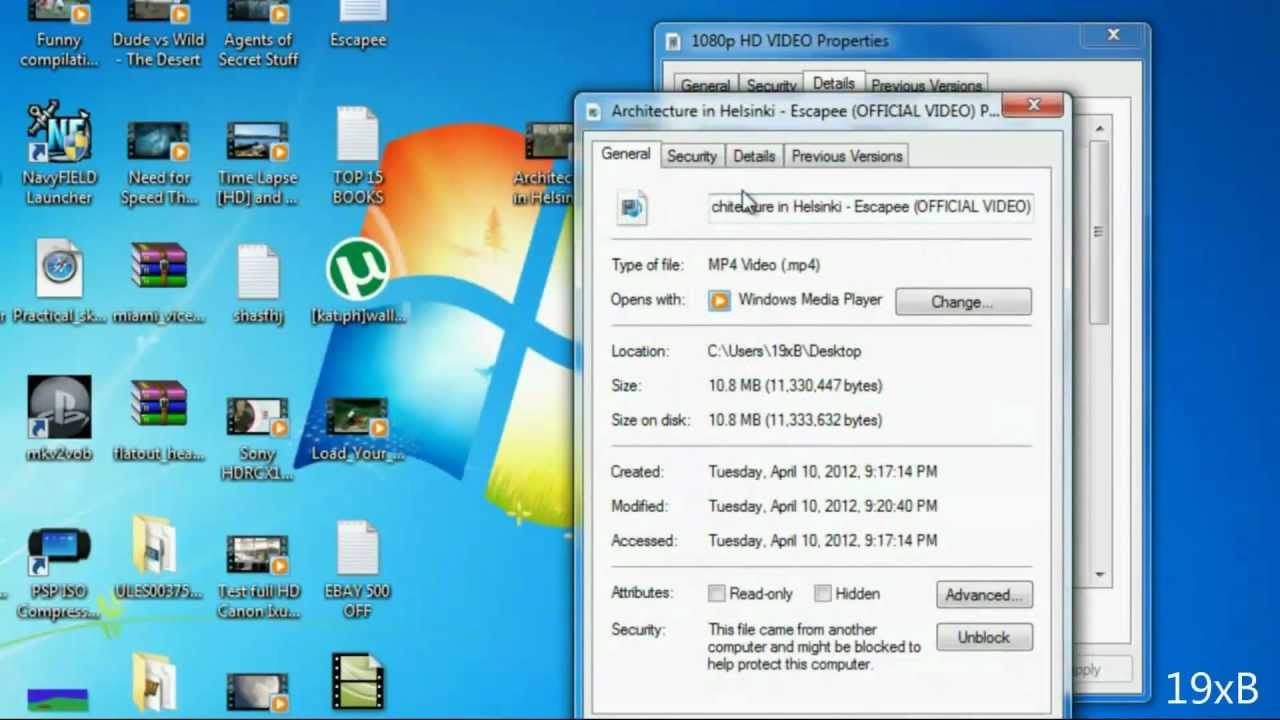Click scrollbar thumb in 1080p HD VIDEO Properties
1280x720 pixels.
1099,232
